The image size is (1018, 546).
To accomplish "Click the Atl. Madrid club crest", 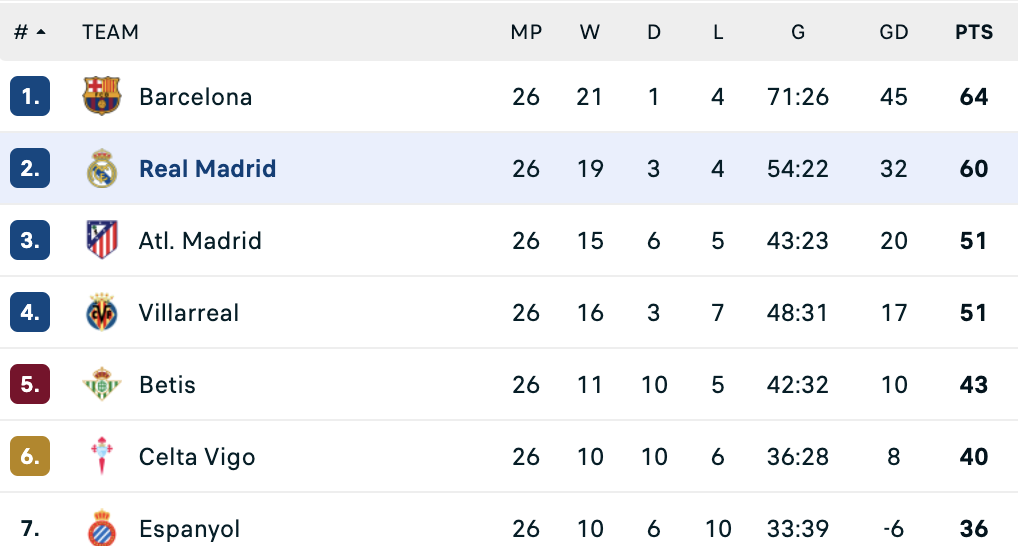I will pyautogui.click(x=102, y=240).
